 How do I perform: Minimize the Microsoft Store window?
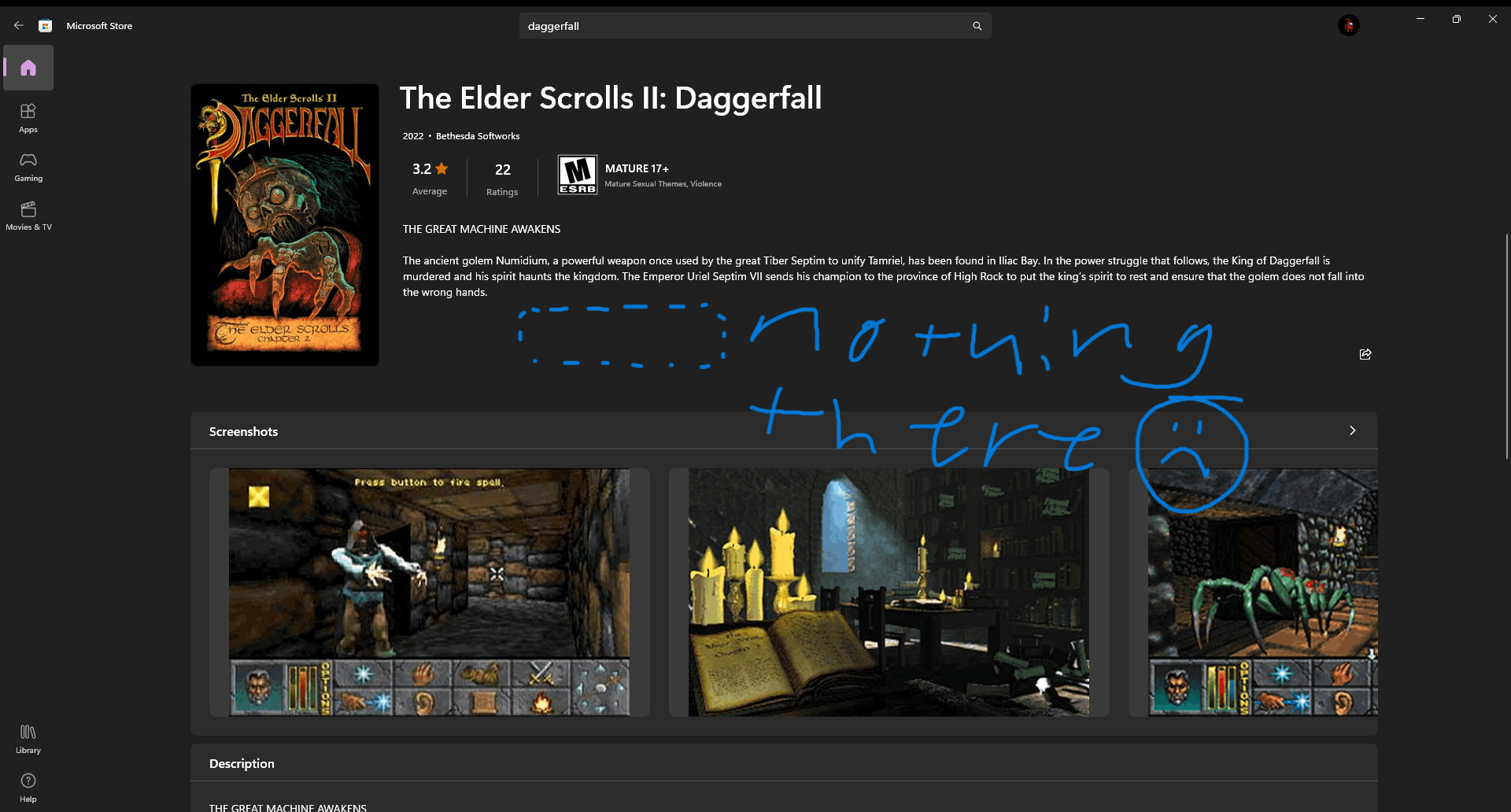pos(1420,19)
